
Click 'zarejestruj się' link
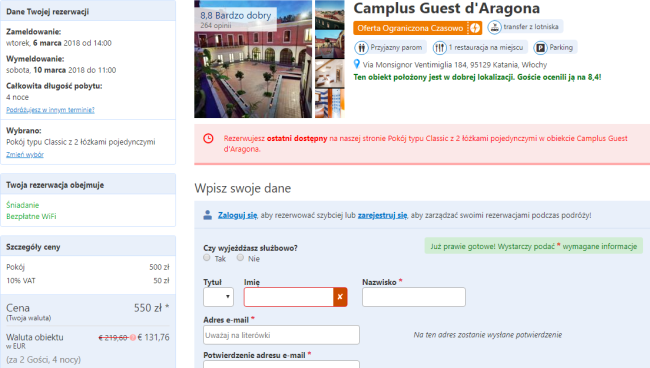point(382,215)
